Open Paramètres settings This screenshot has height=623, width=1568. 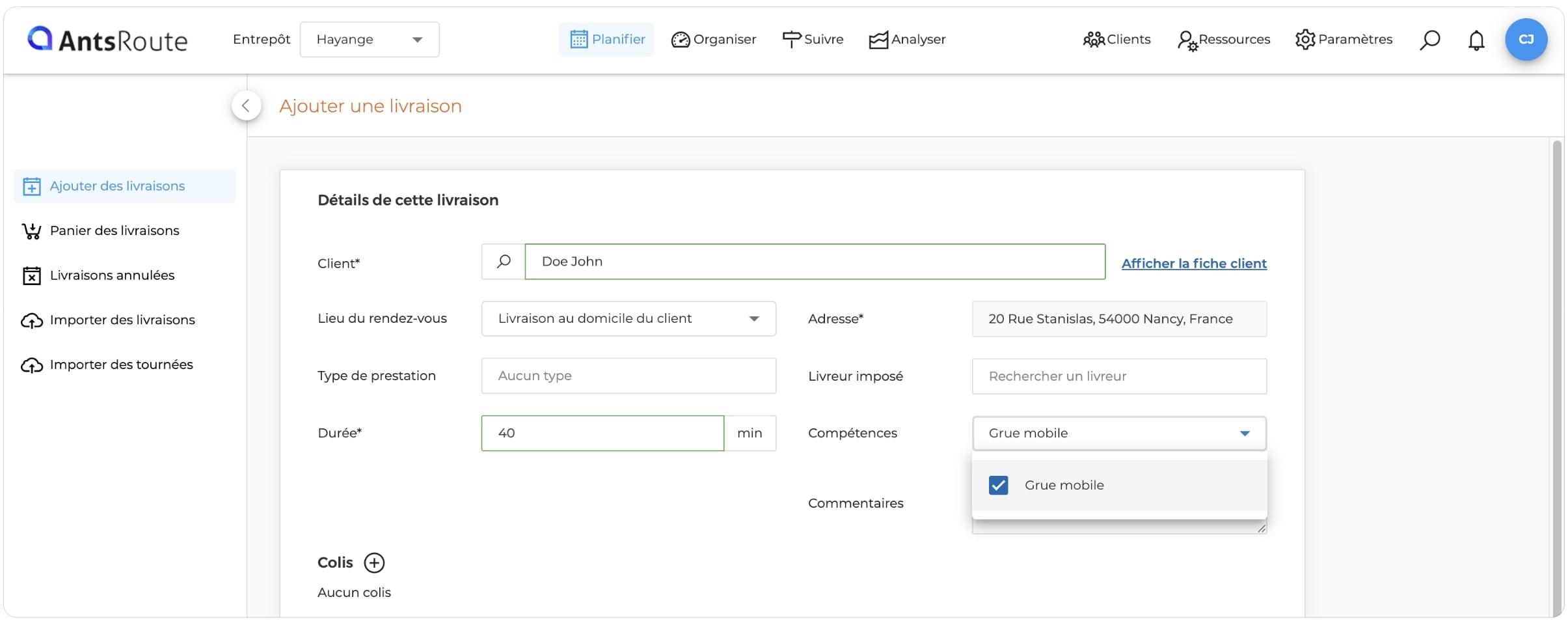(x=1344, y=40)
